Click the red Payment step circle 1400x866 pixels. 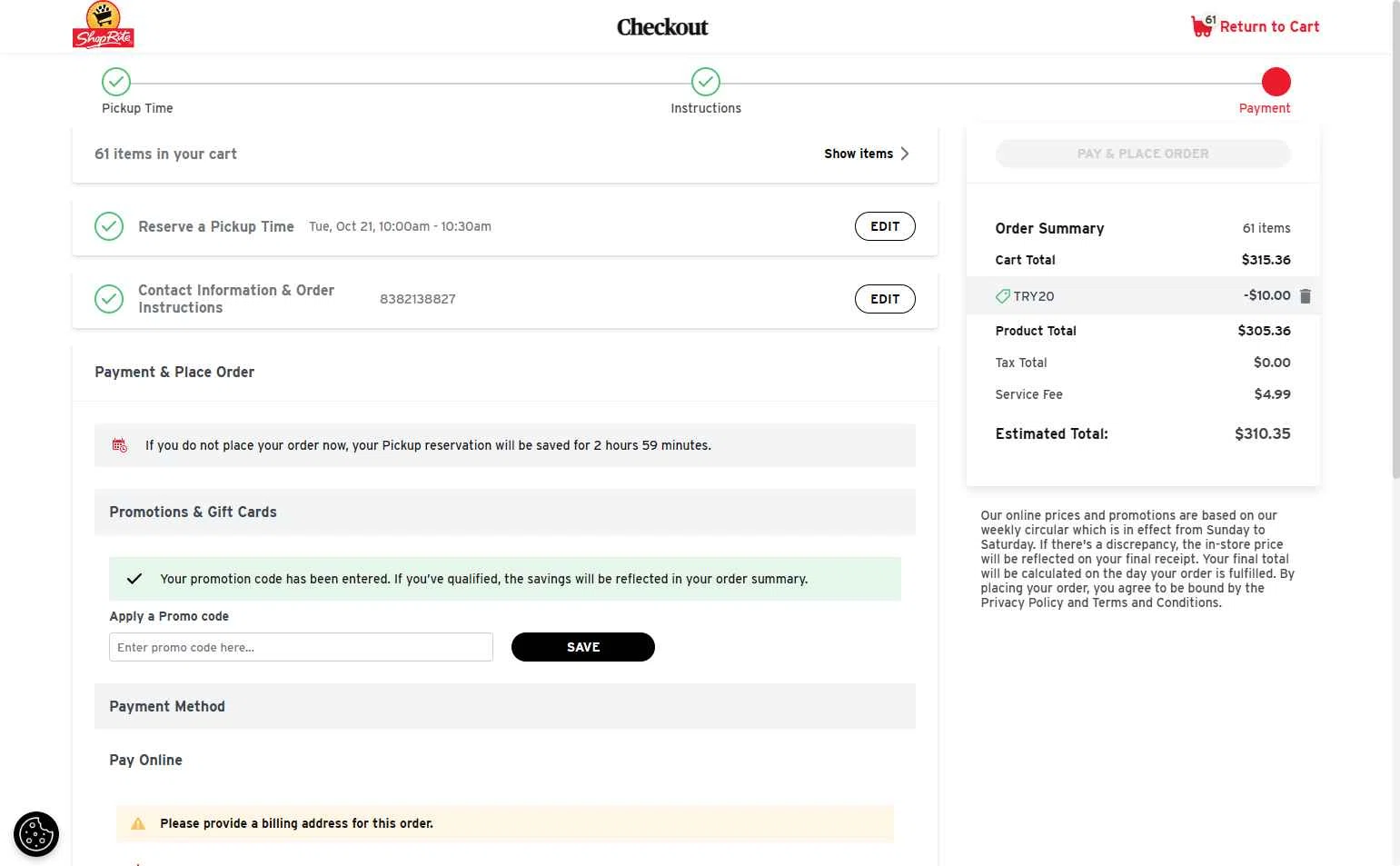(1276, 82)
